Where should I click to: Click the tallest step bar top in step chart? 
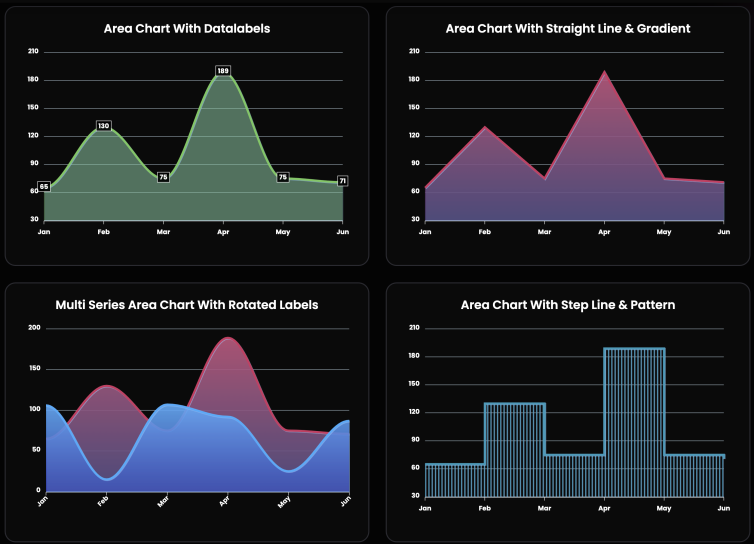[634, 349]
